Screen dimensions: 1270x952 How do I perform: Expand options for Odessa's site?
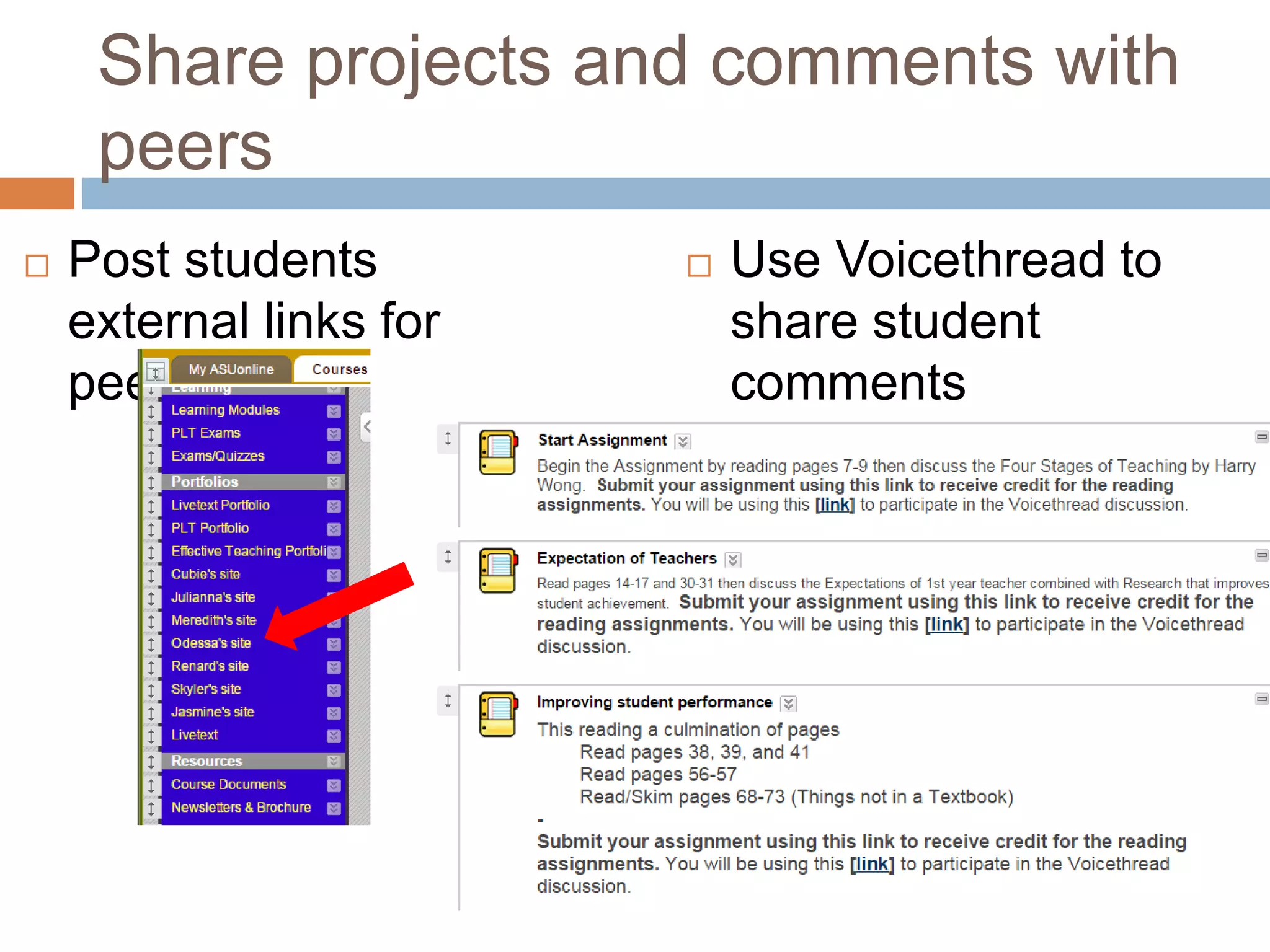pos(334,644)
